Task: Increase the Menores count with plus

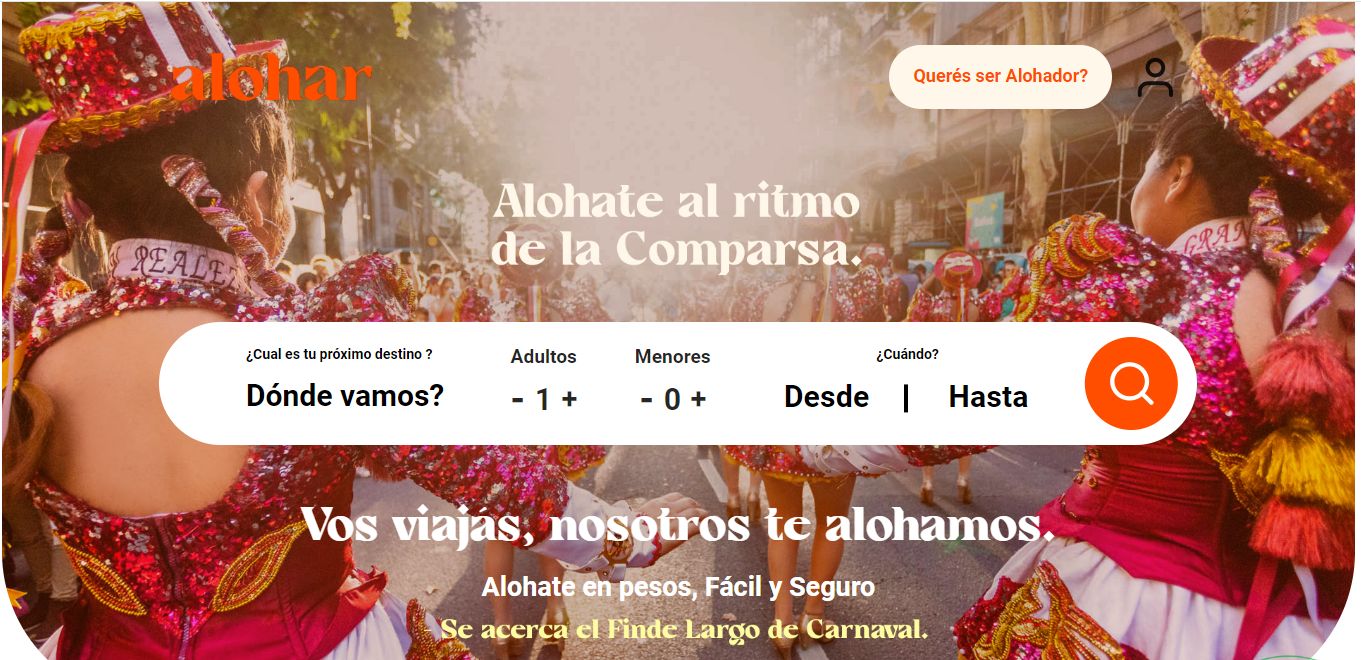Action: tap(698, 399)
